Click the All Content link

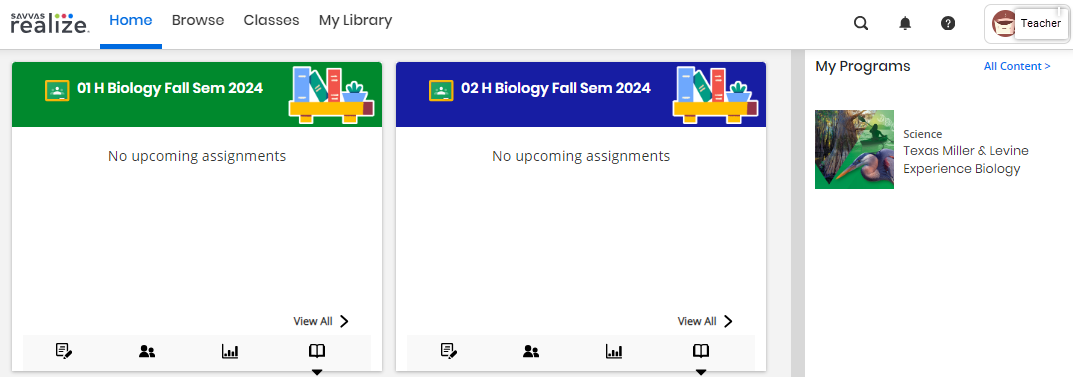pyautogui.click(x=1017, y=66)
